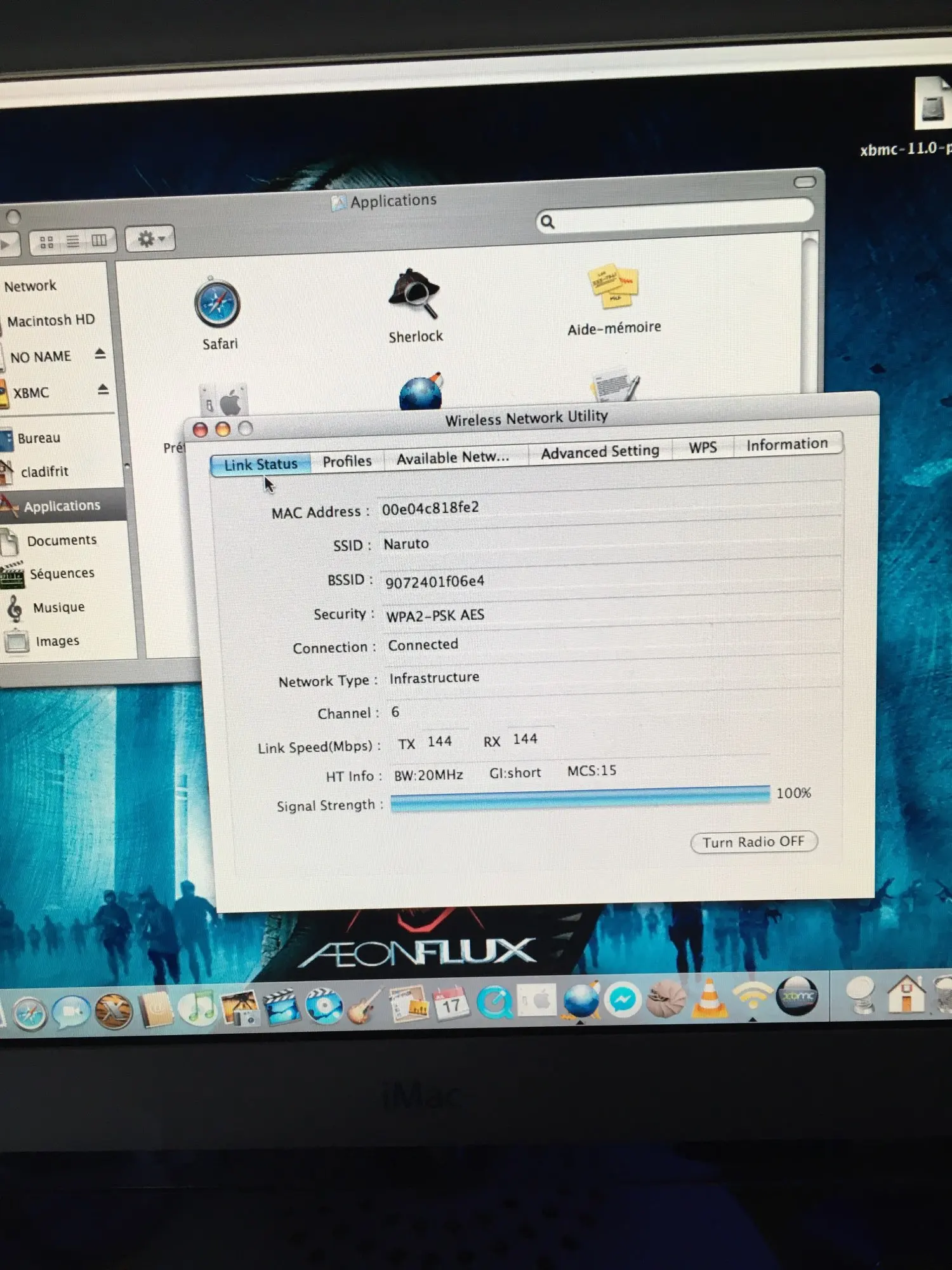
Task: Eject the XBMC volume
Action: [x=103, y=389]
